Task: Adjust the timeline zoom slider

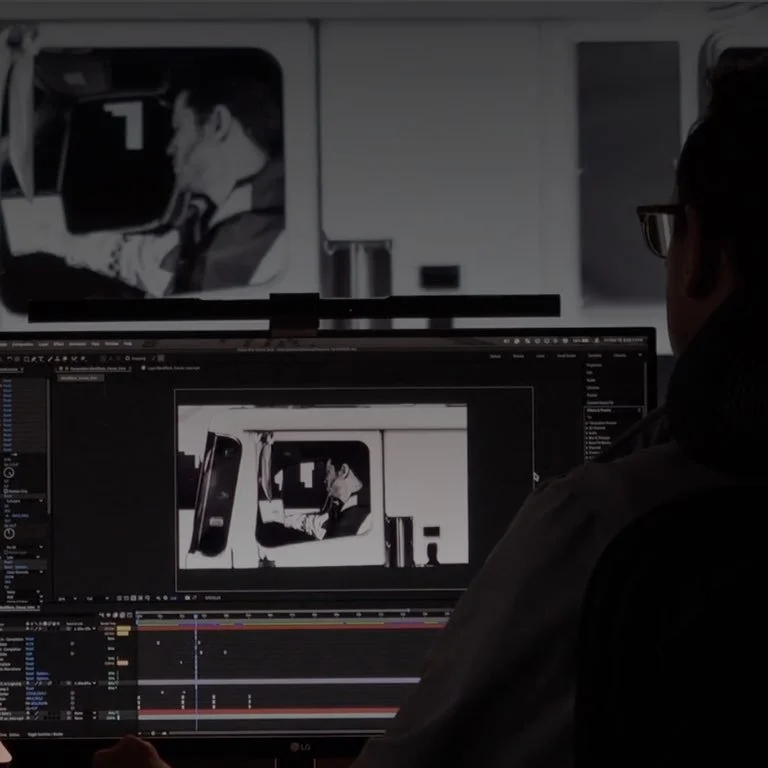Action: (153, 733)
